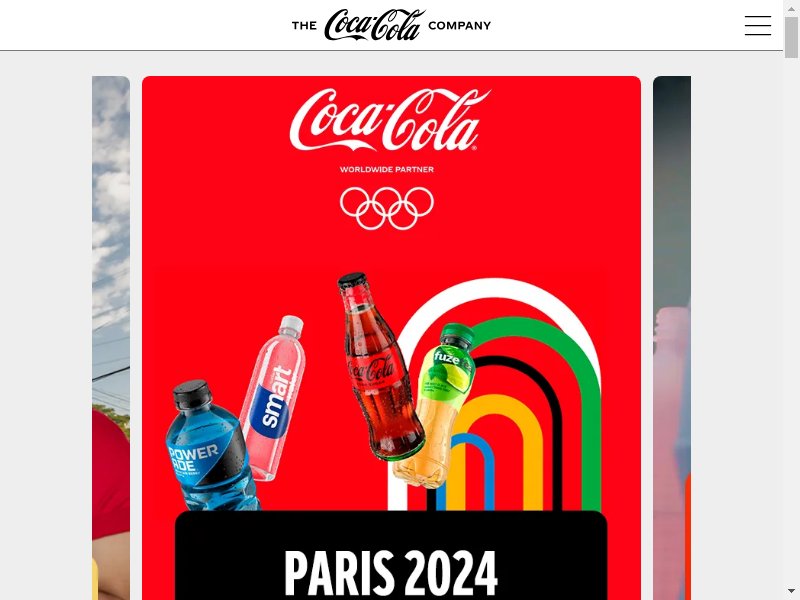Screen dimensions: 800x600
Task: Click the Olympic rings emblem
Action: 387,208
